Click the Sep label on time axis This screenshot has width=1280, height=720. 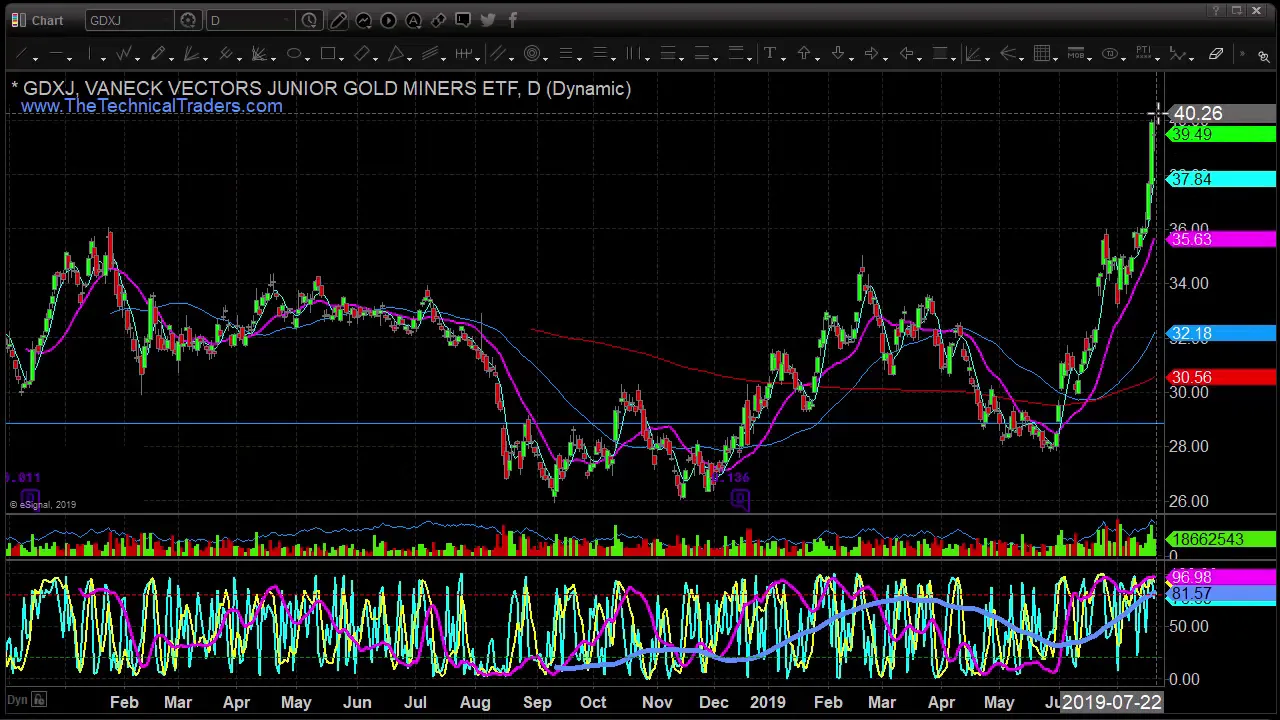537,703
